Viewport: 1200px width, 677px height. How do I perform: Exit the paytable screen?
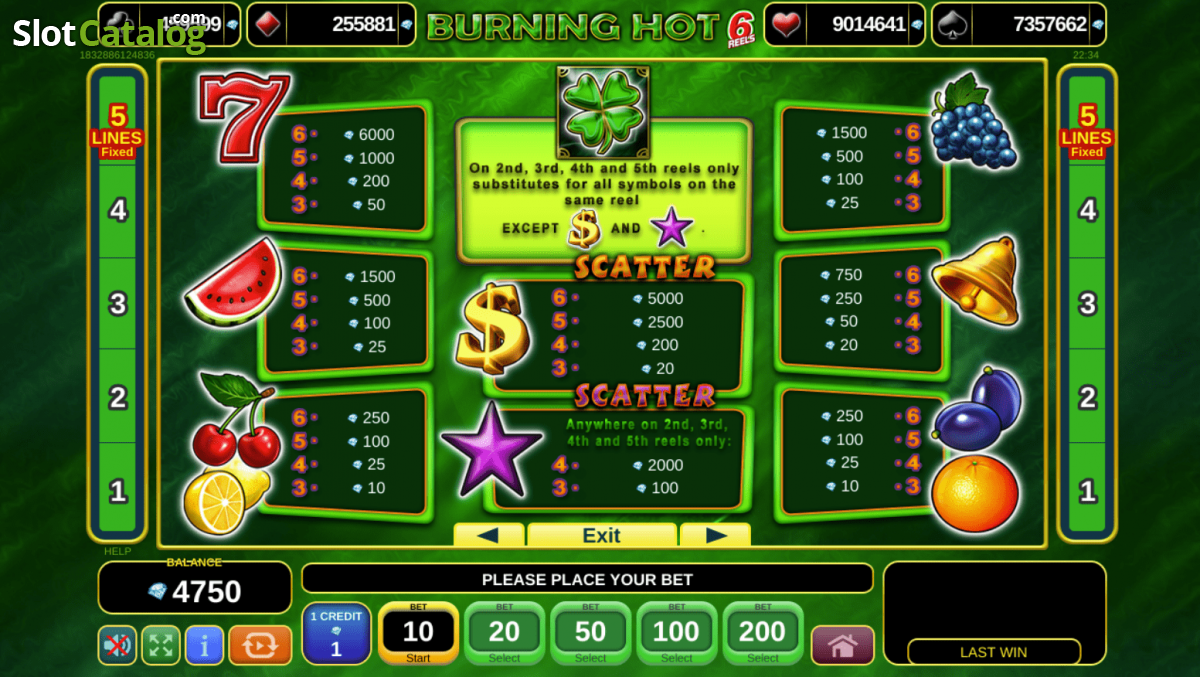[x=602, y=535]
